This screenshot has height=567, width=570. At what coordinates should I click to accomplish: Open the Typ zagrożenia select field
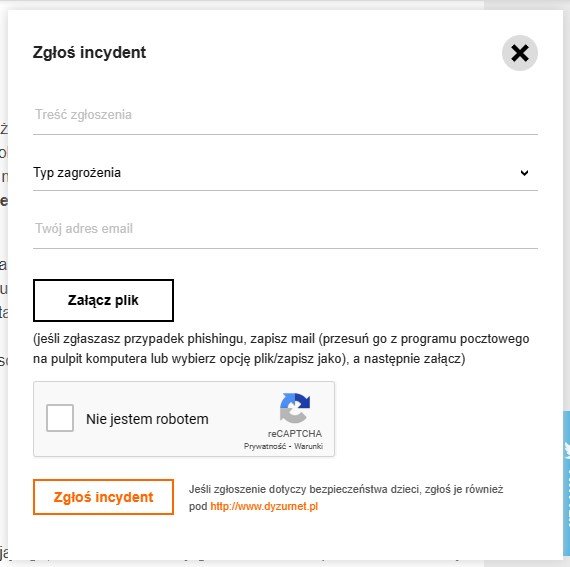point(285,173)
